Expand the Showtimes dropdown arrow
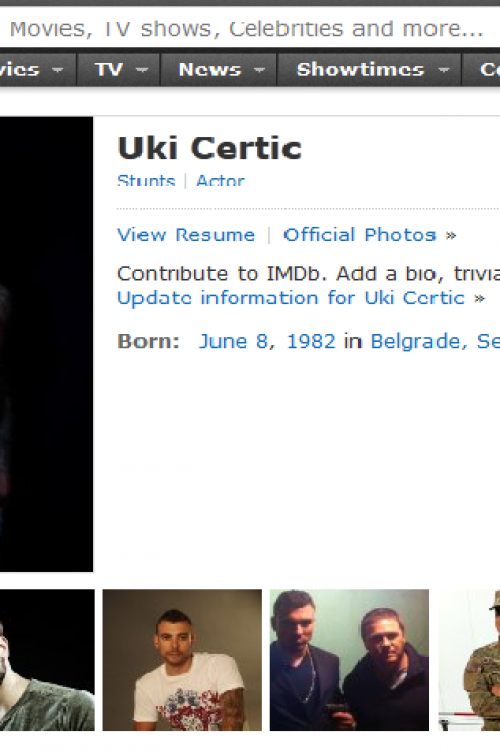 coord(444,70)
